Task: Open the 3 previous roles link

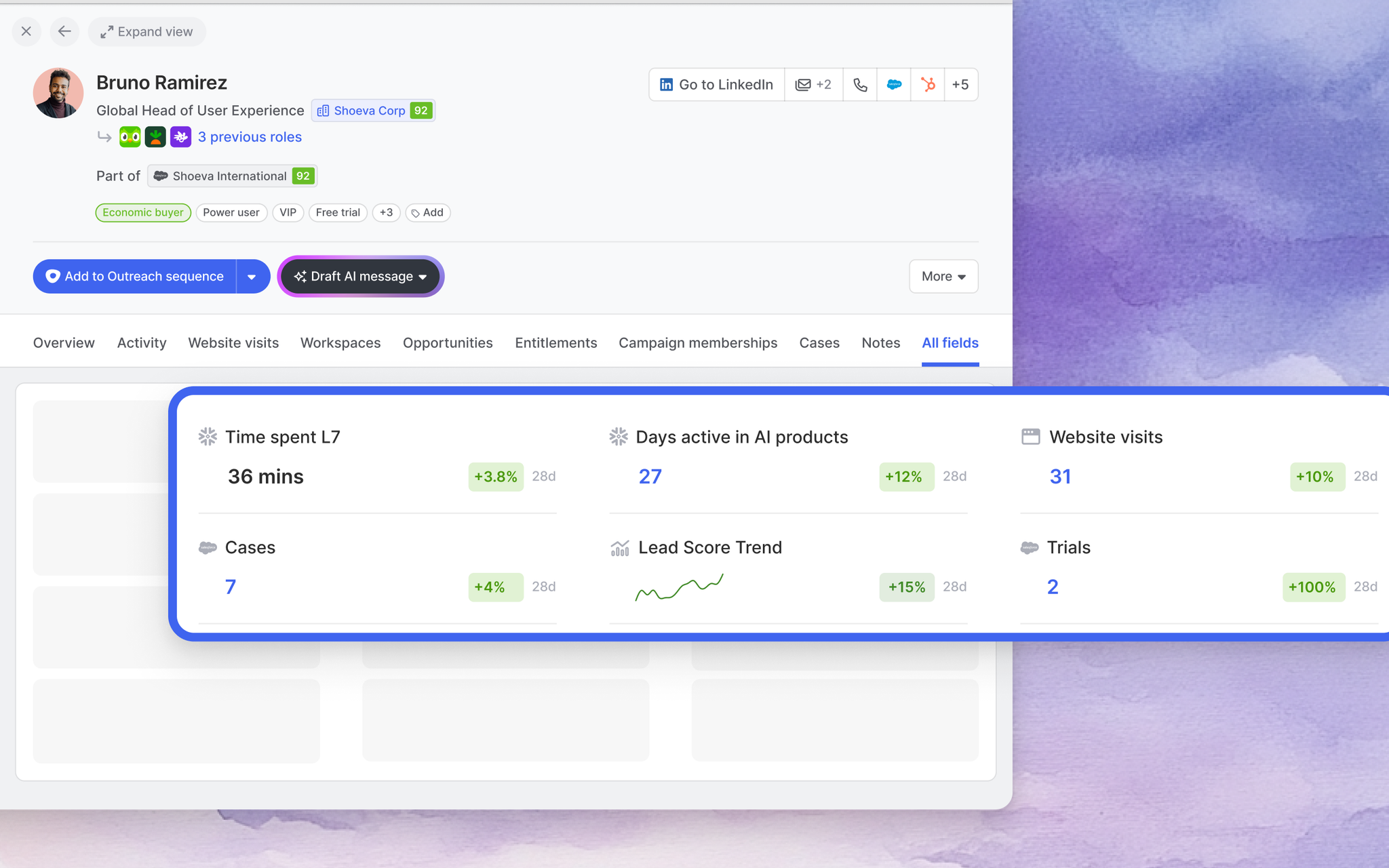Action: [x=250, y=137]
